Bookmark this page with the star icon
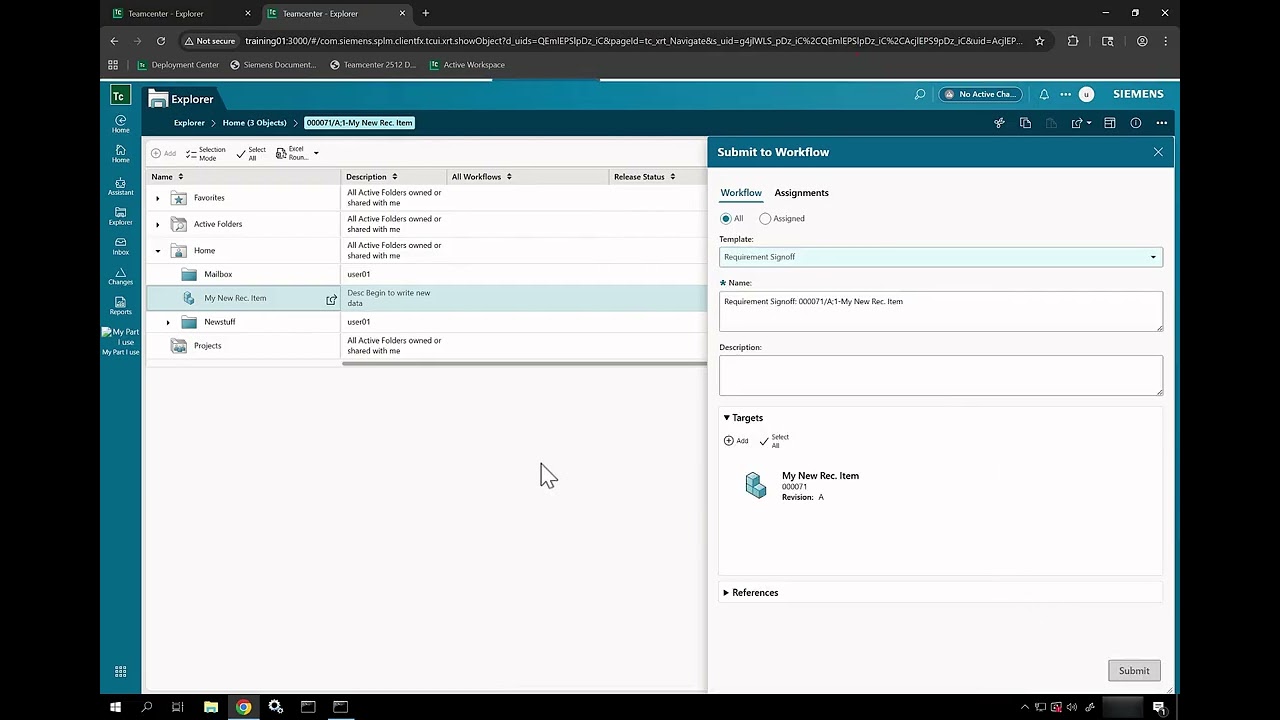1280x720 pixels. coord(1040,41)
